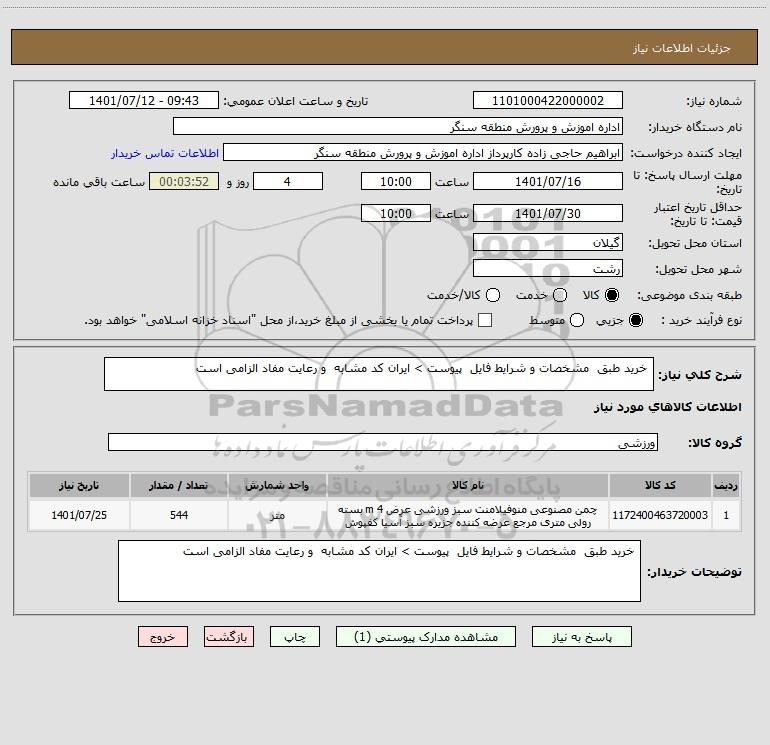Click the شرح کلی نیاز description box

point(379,374)
